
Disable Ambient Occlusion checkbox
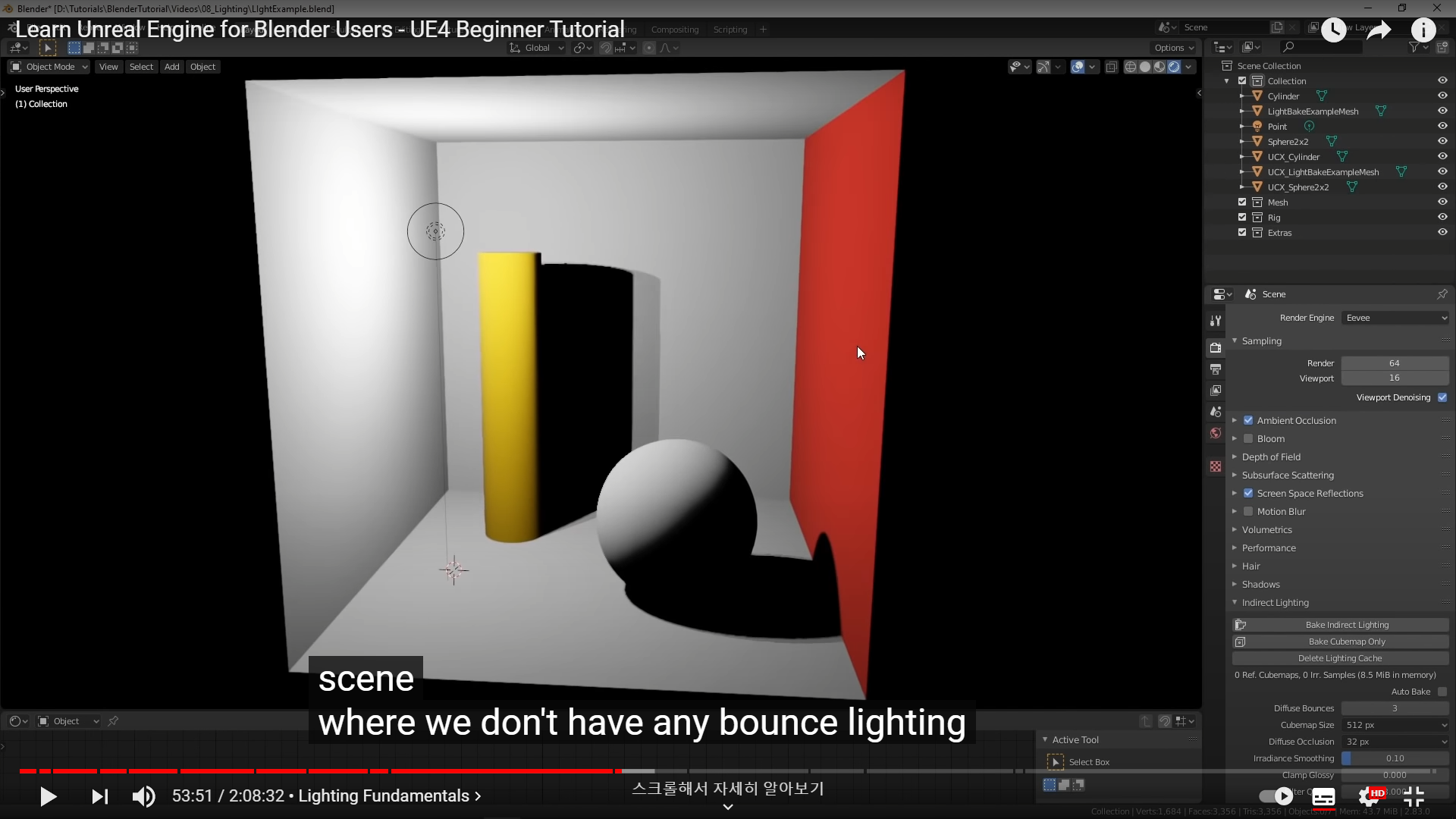click(x=1248, y=421)
